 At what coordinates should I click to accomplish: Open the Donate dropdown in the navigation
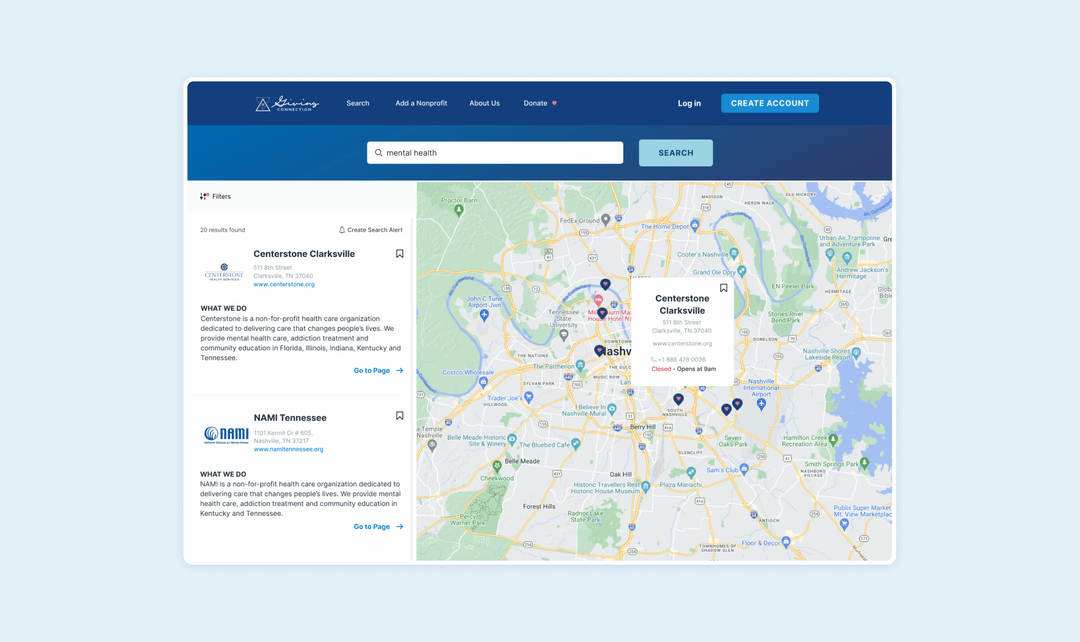coord(536,102)
